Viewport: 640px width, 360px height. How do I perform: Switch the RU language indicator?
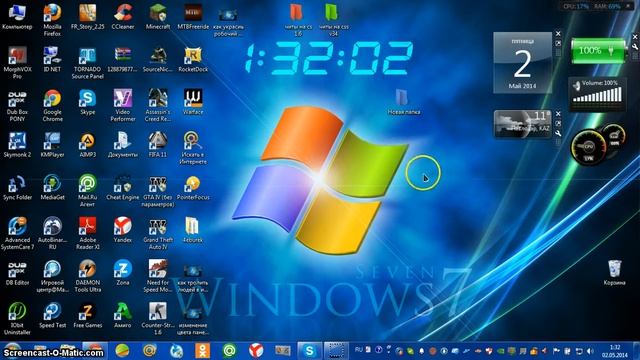coord(359,350)
